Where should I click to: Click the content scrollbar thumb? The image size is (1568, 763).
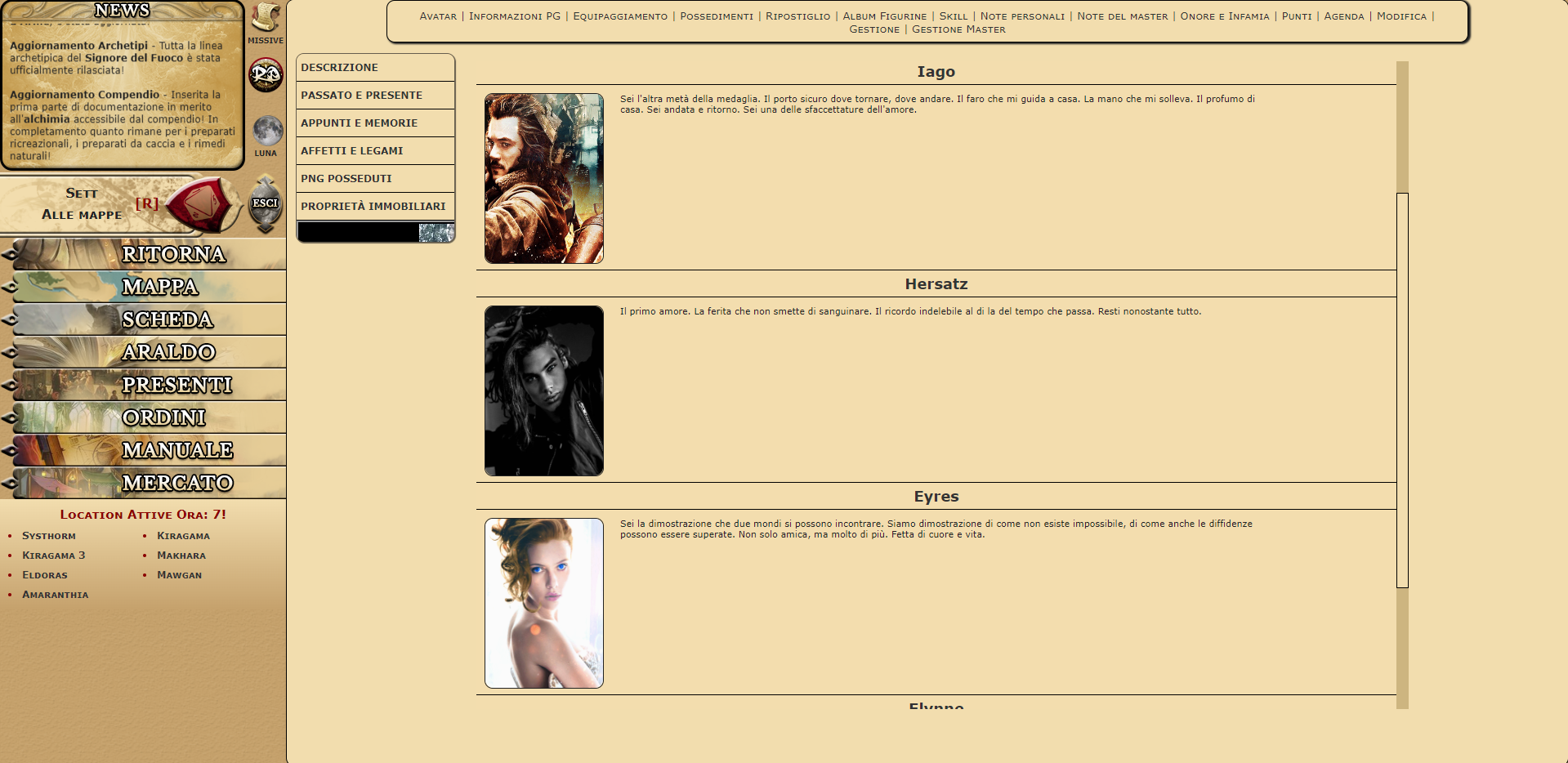click(x=1402, y=390)
